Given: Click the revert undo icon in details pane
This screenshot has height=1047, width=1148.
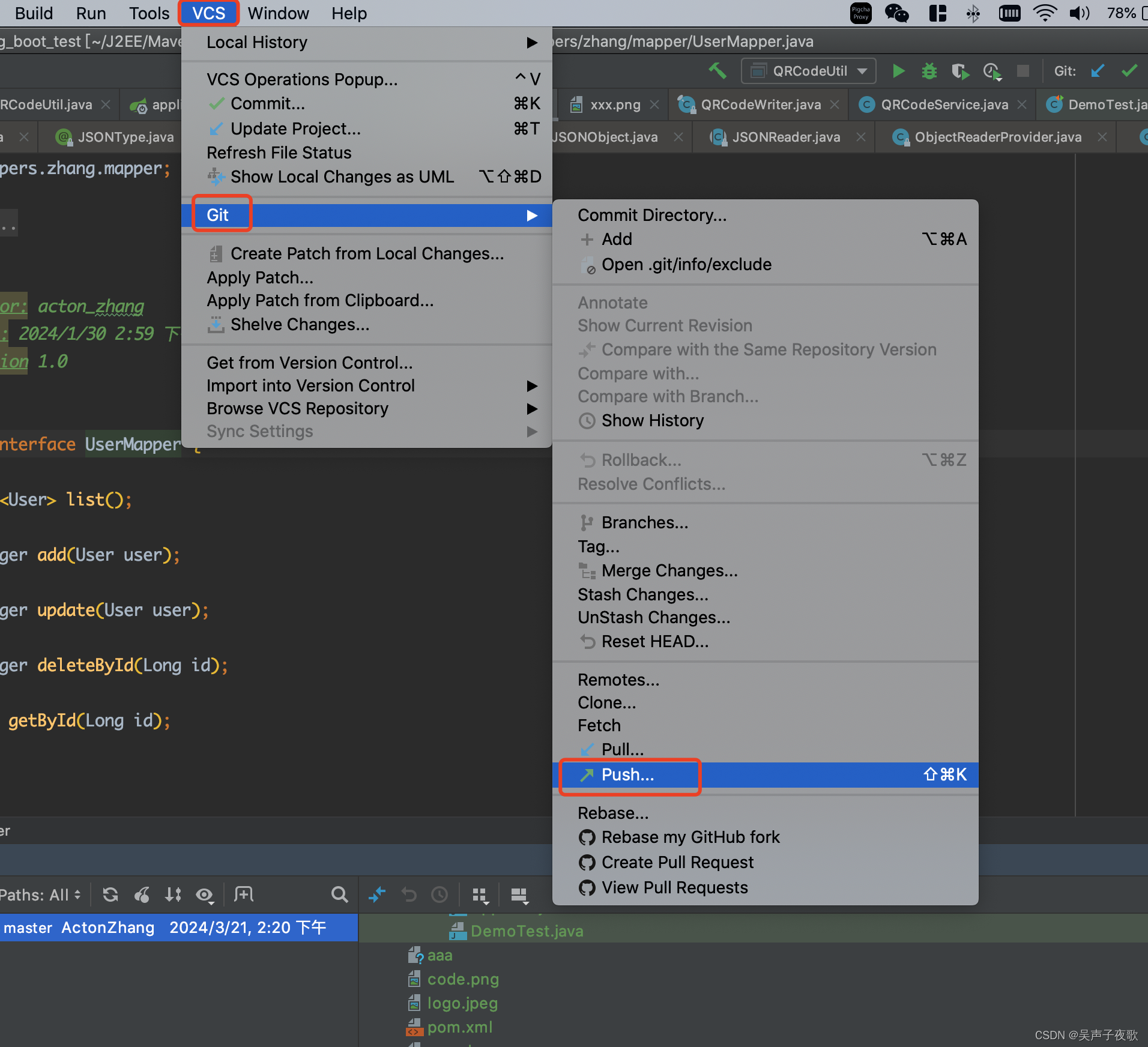Looking at the screenshot, I should click(409, 895).
